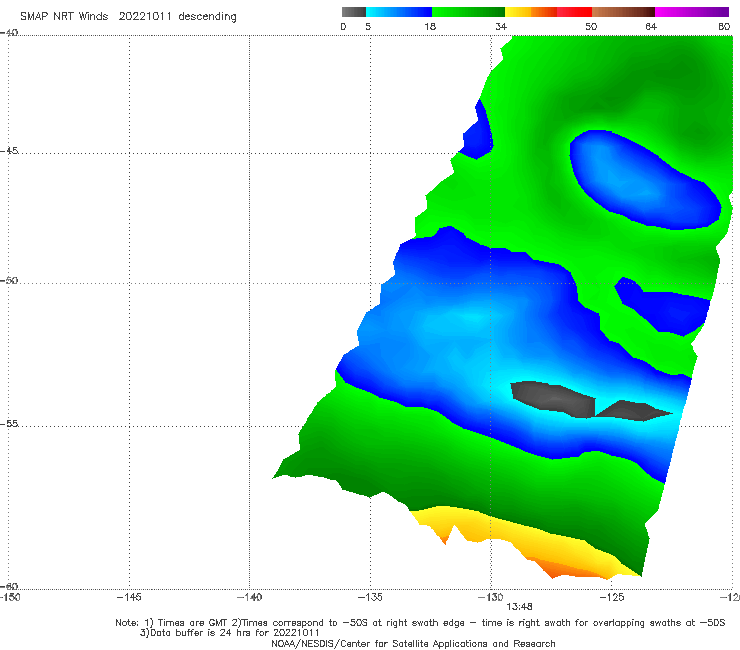Click the color bar tick label '64'
The width and height of the screenshot is (740, 650).
651,26
